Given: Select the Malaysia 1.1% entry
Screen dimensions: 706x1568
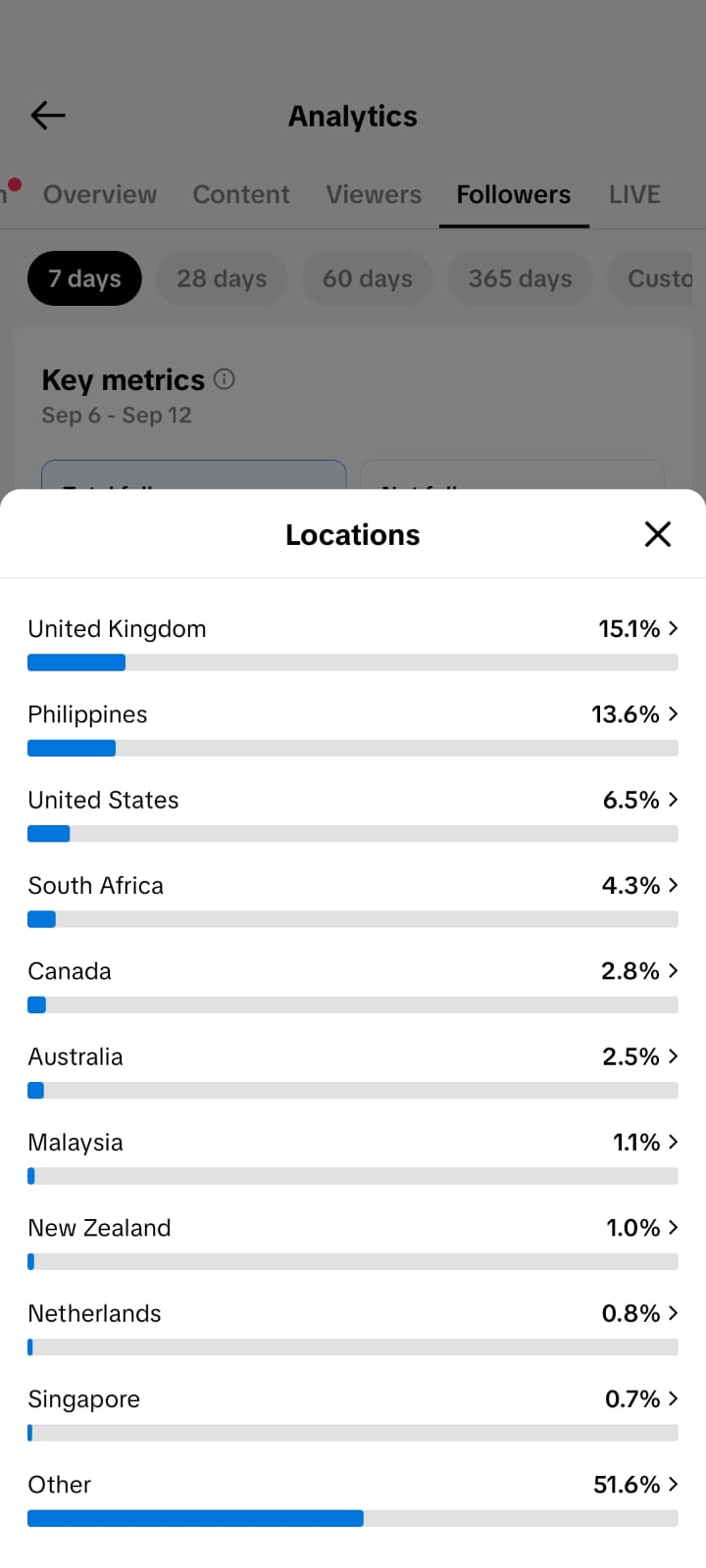Looking at the screenshot, I should coord(353,1155).
